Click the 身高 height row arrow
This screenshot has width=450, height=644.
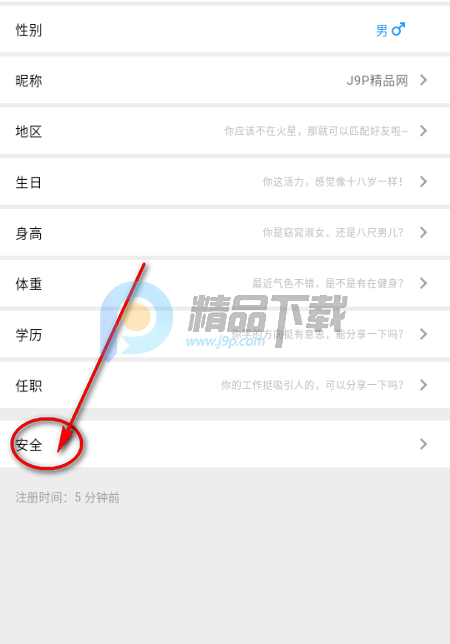point(423,232)
